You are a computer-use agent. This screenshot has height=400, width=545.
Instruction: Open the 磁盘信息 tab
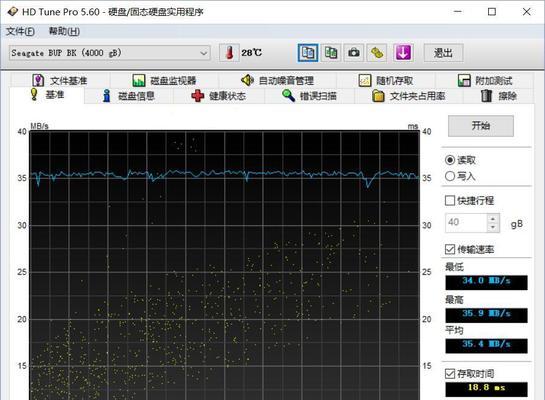point(129,96)
